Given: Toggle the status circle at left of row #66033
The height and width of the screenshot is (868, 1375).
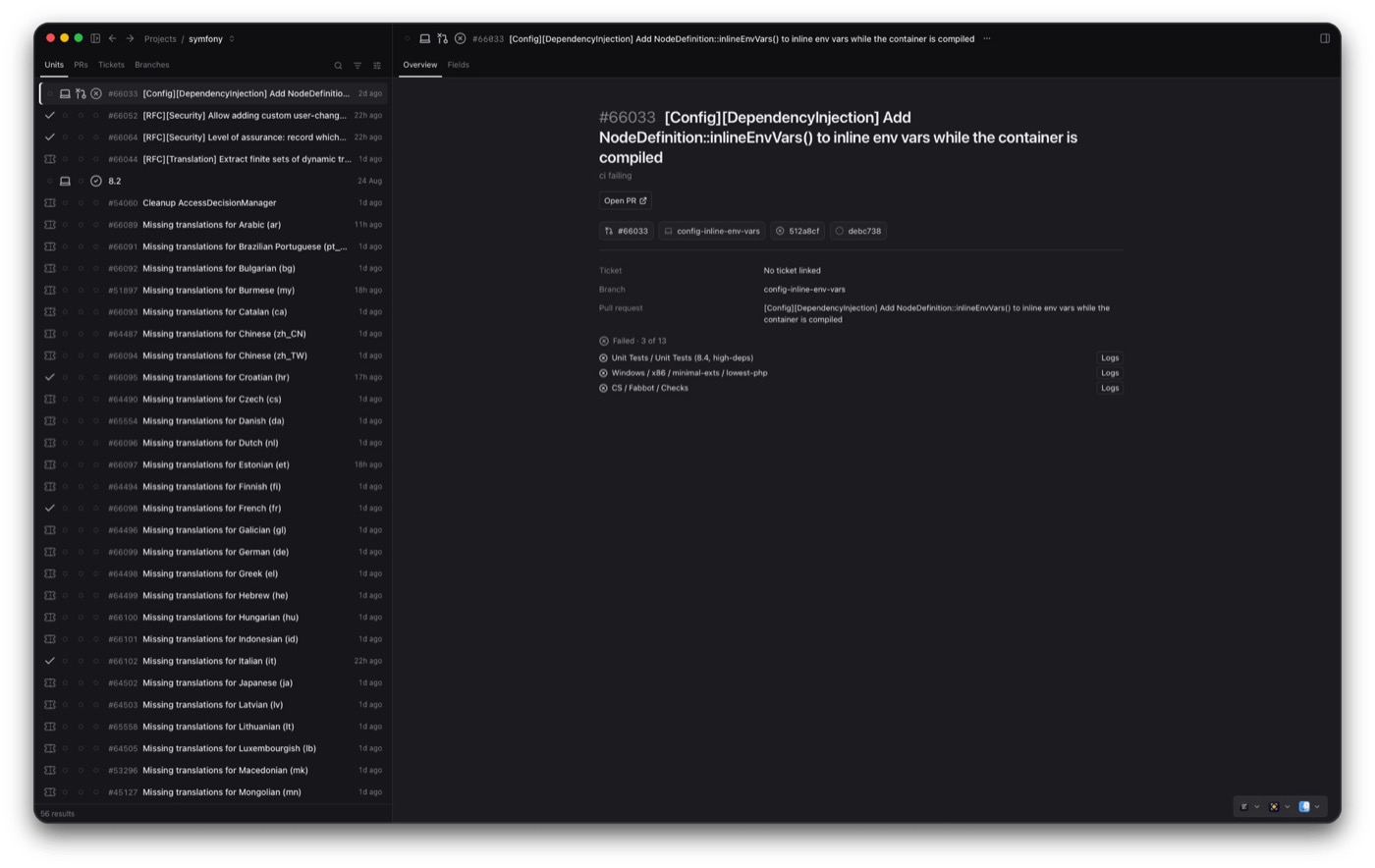Looking at the screenshot, I should pyautogui.click(x=50, y=94).
